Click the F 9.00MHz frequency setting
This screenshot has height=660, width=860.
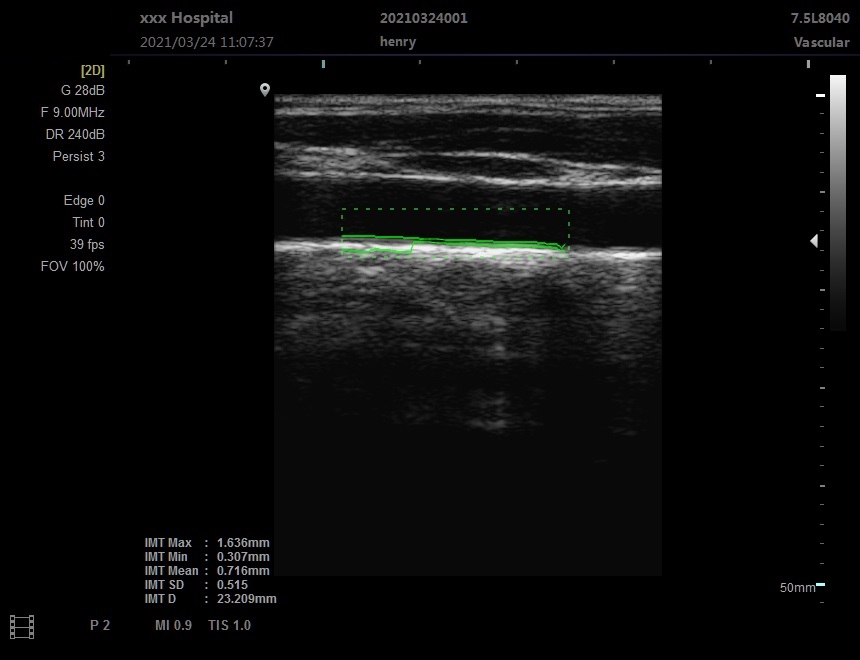[72, 112]
